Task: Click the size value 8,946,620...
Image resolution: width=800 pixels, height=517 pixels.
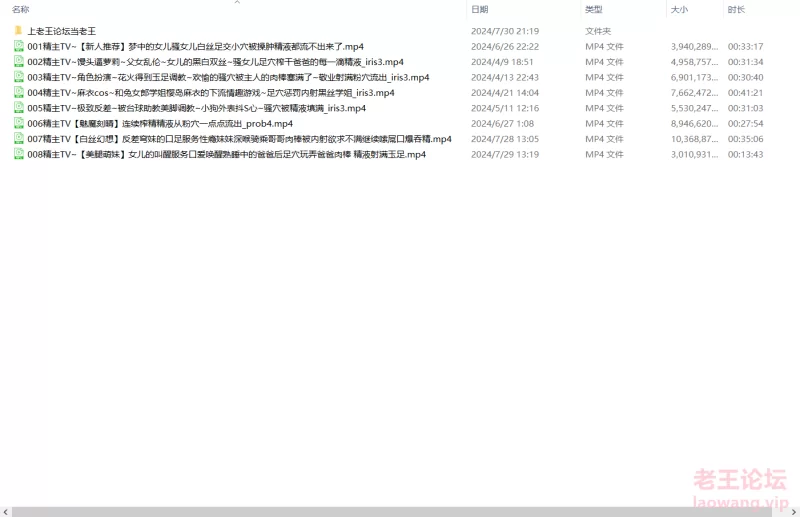Action: pos(694,124)
